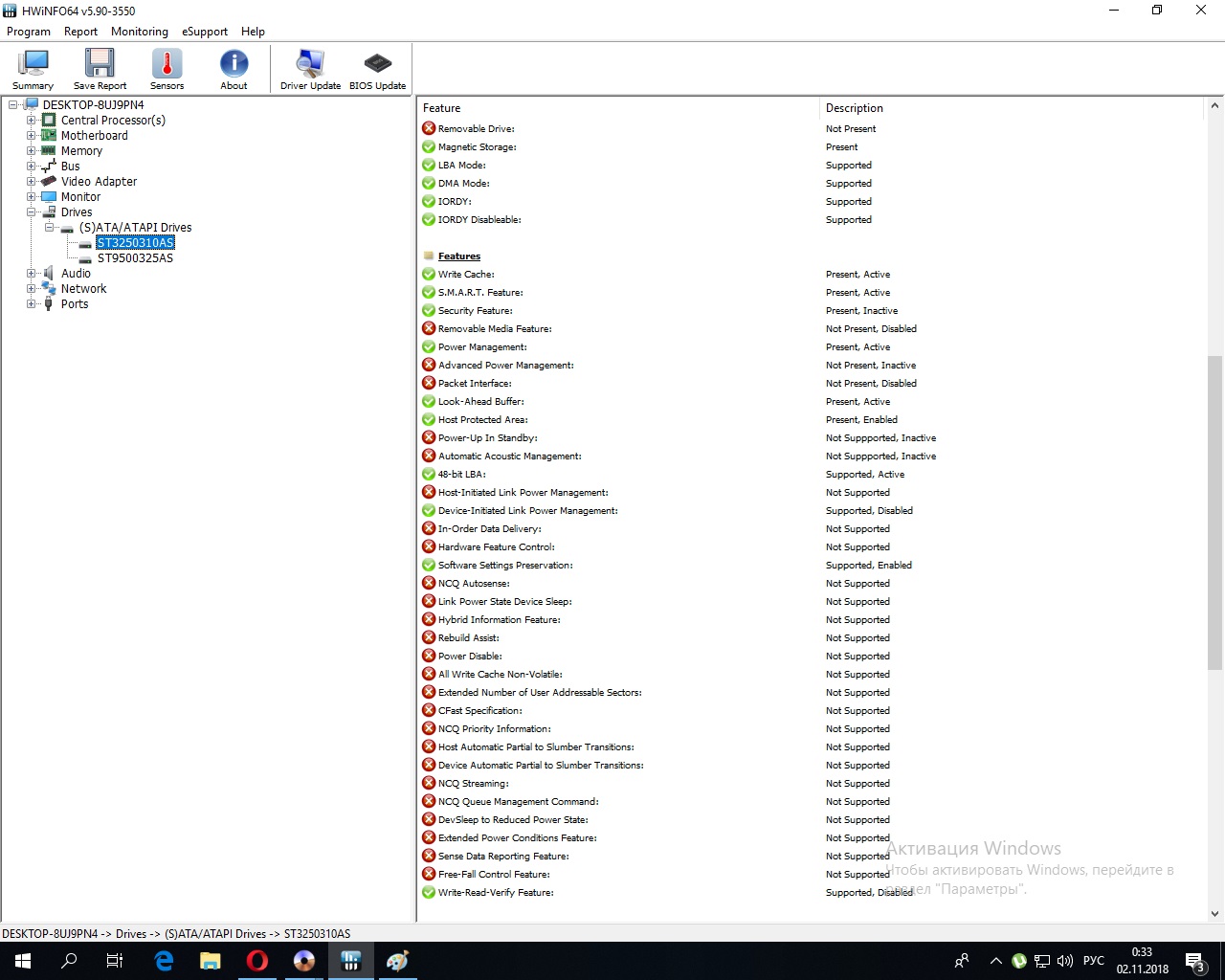Select the ST9500325AS drive
This screenshot has width=1225, height=980.
tap(135, 258)
